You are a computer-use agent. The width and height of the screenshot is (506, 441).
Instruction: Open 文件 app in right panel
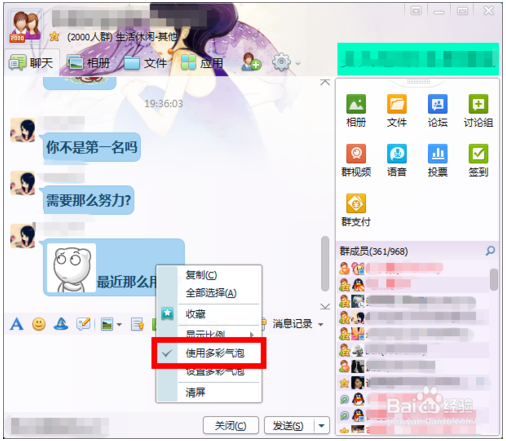tap(397, 111)
